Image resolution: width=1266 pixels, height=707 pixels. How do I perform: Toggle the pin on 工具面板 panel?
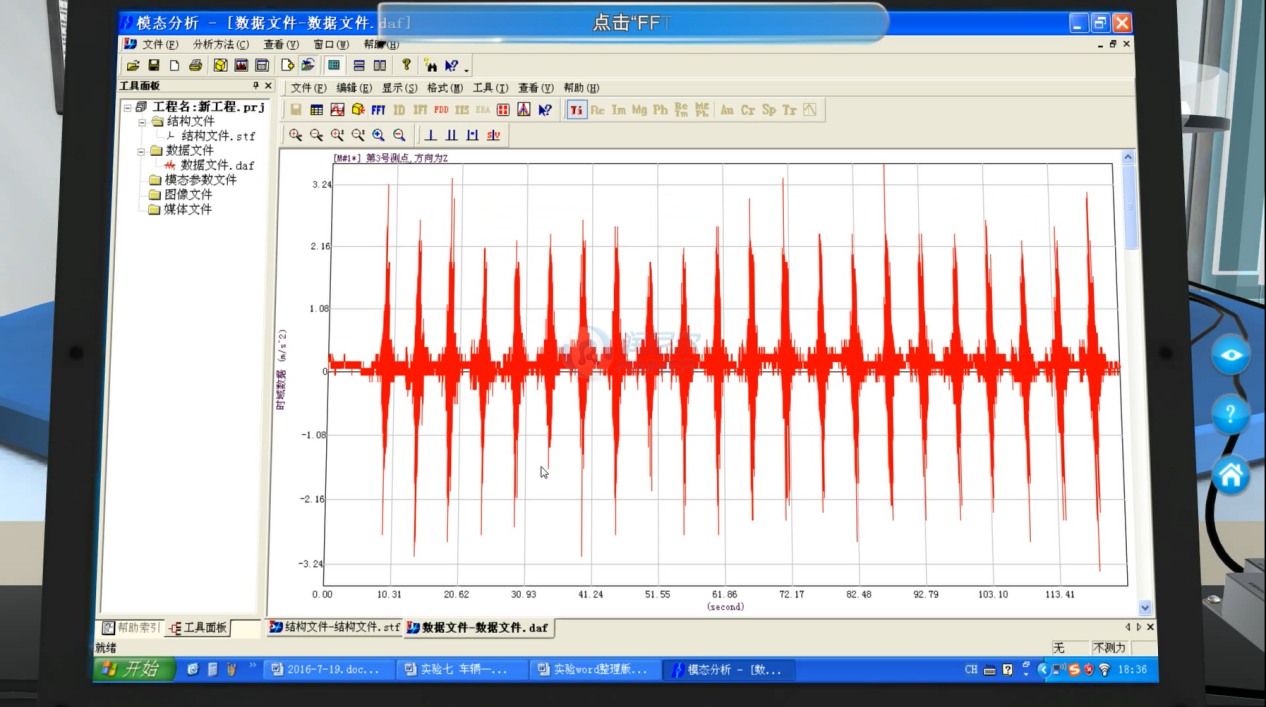[x=255, y=86]
